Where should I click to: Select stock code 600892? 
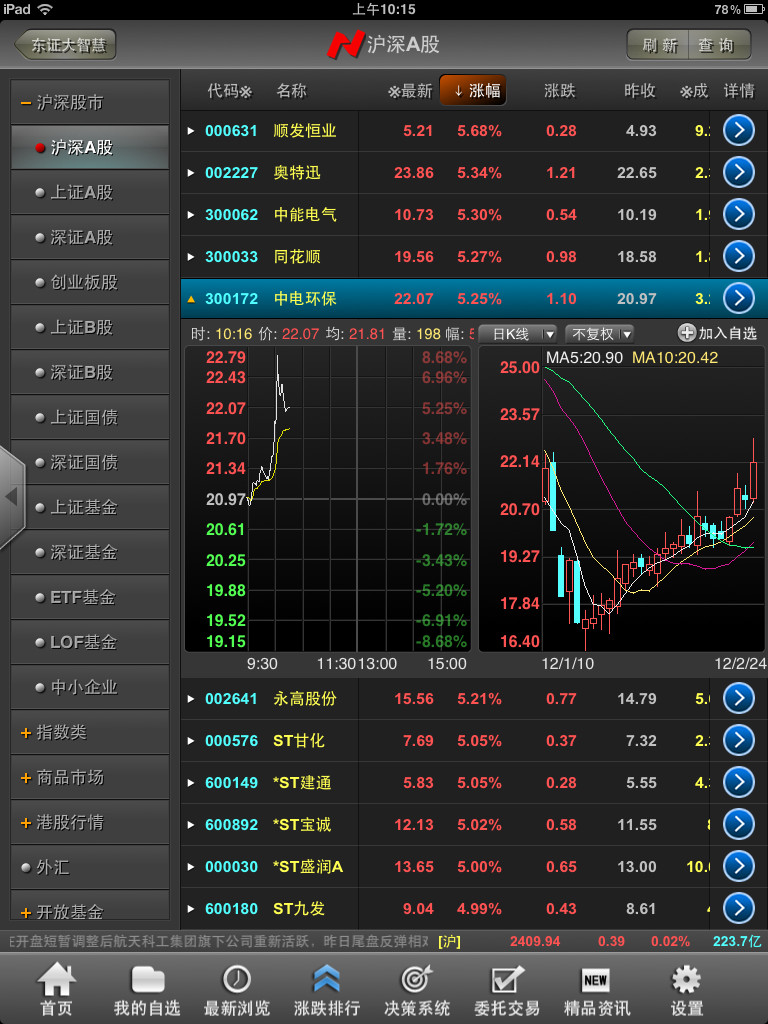(x=231, y=824)
